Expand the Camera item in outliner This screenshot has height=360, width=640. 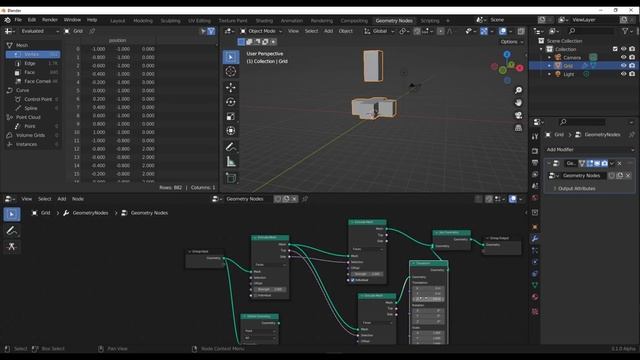click(549, 58)
